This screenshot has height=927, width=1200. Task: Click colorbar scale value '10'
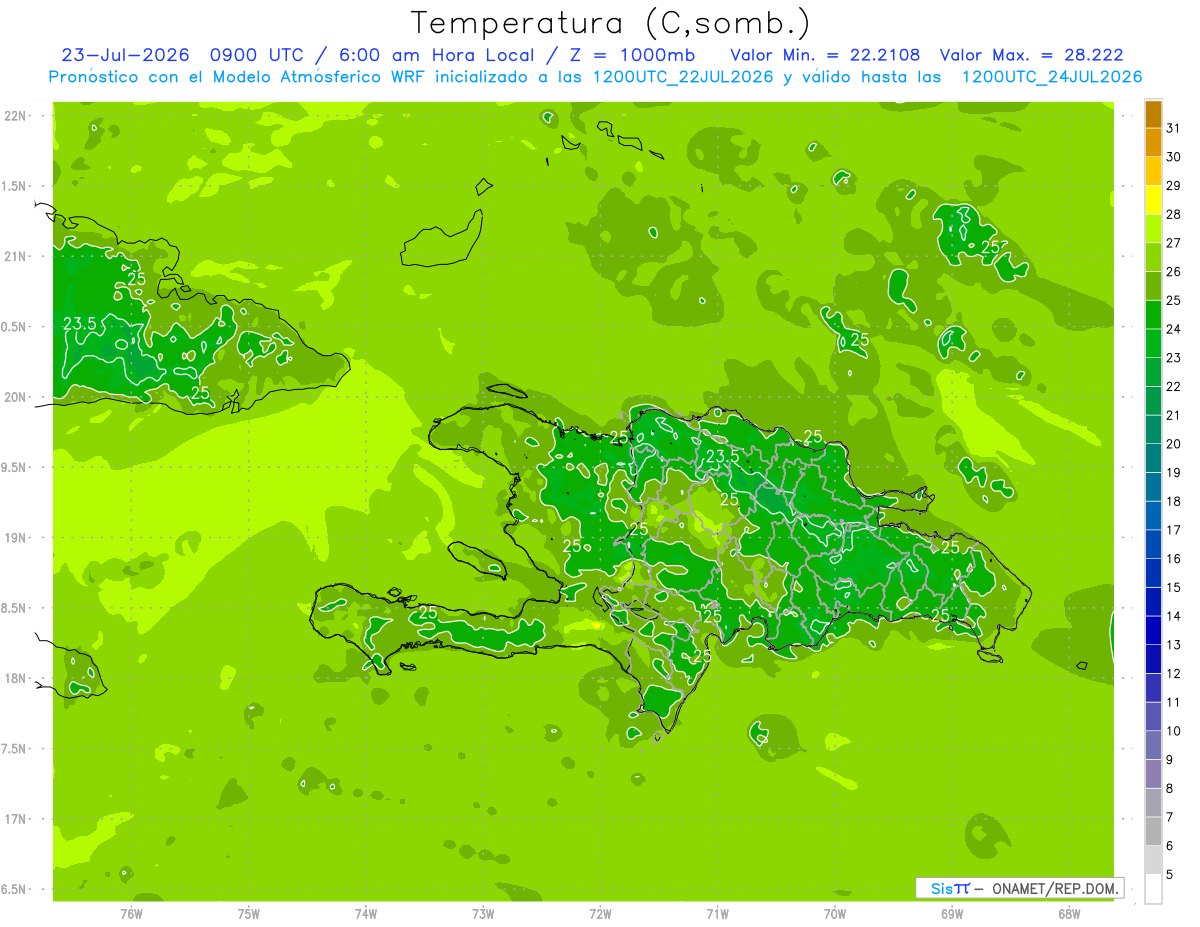click(x=1173, y=731)
